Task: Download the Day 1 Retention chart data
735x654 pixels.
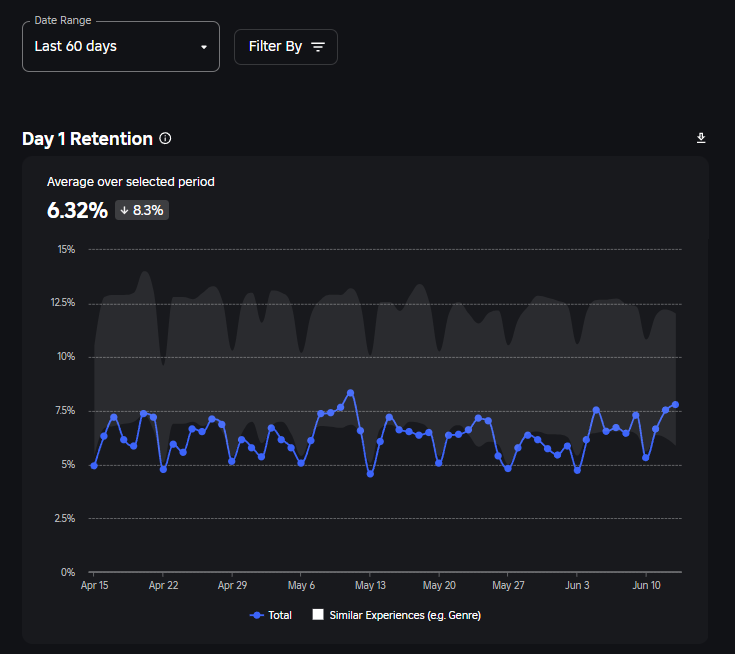Action: click(701, 138)
